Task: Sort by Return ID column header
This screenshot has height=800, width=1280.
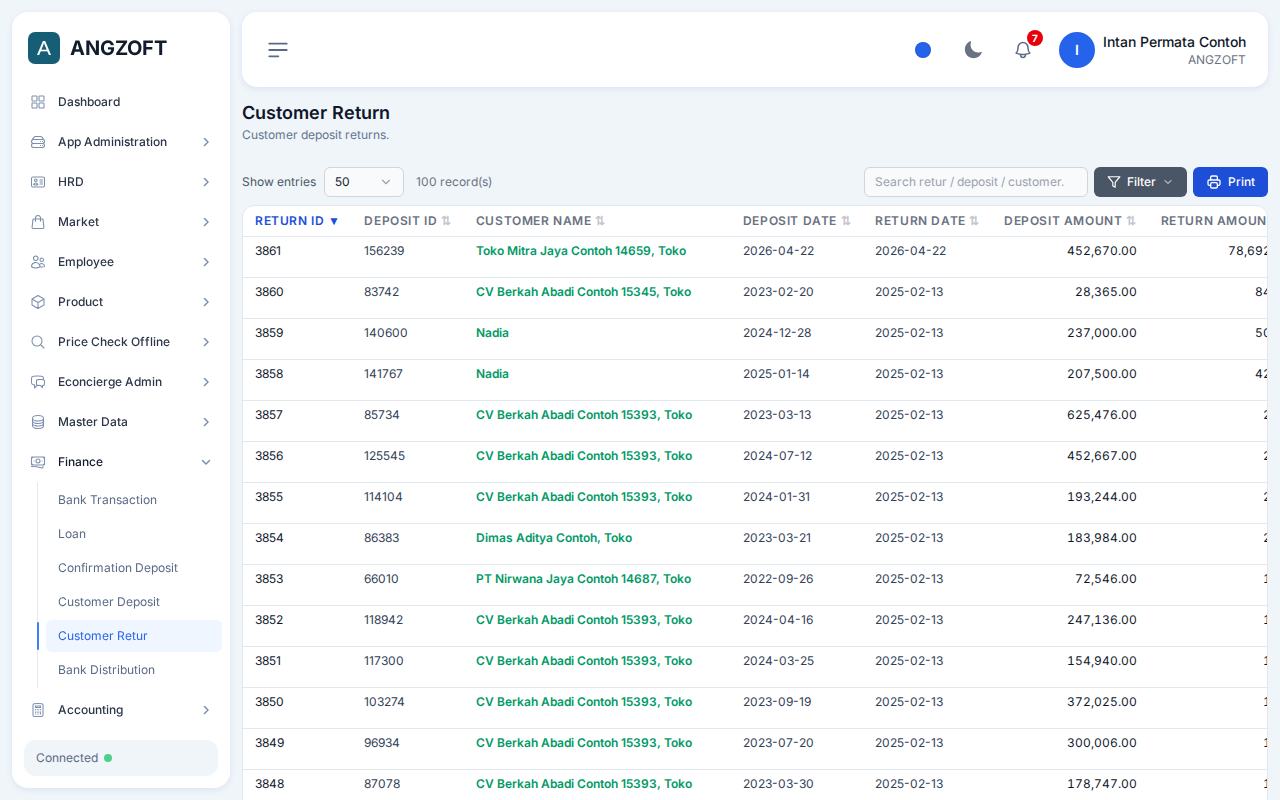Action: click(297, 221)
